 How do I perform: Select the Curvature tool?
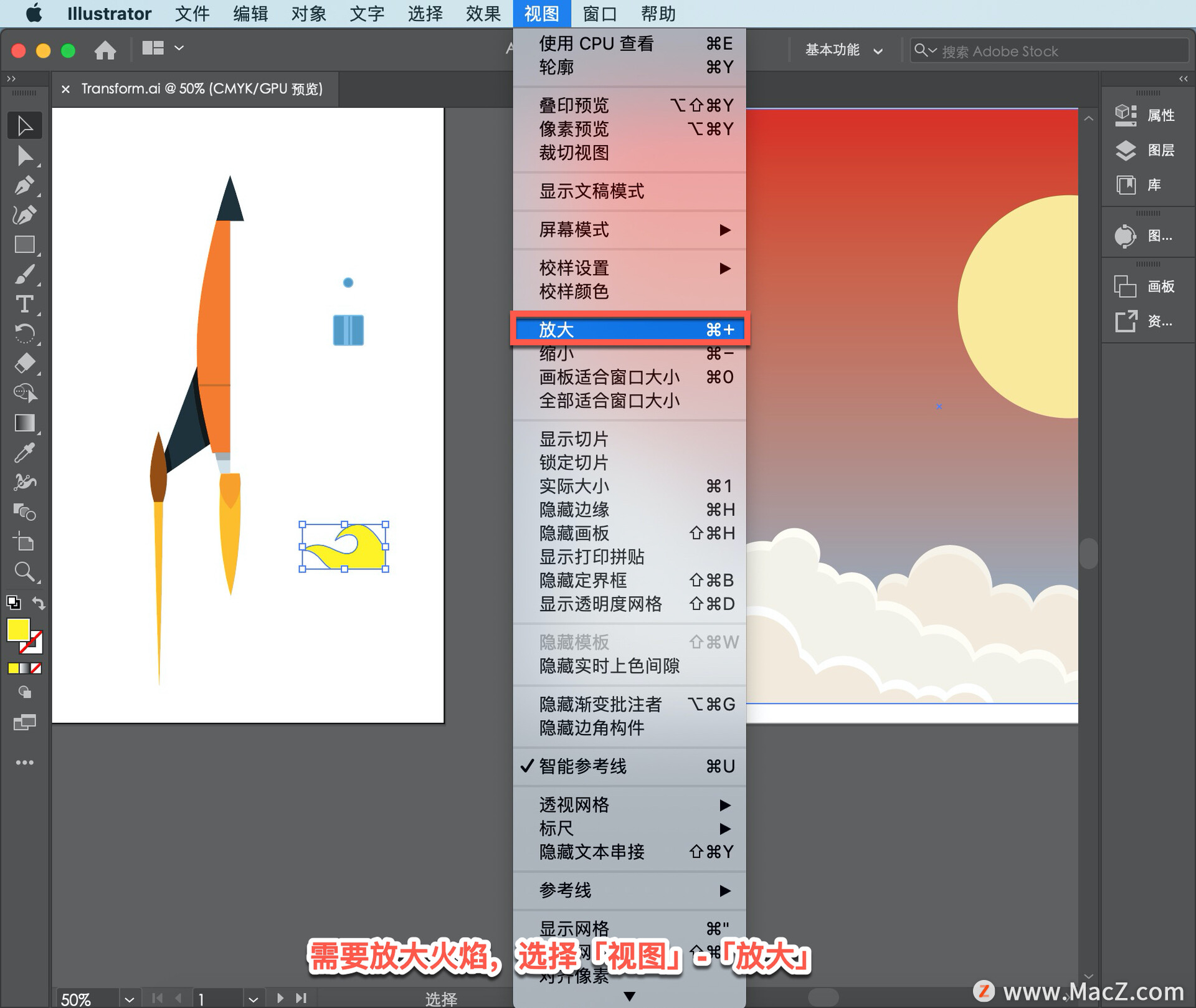[25, 215]
